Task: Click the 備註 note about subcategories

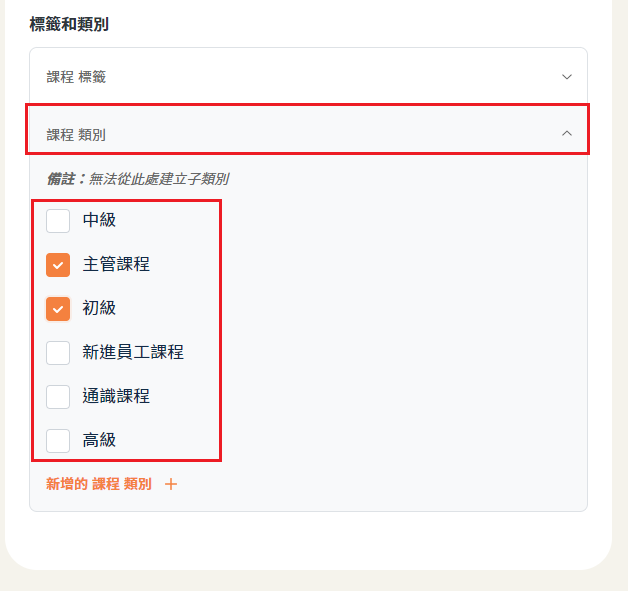Action: (x=138, y=179)
